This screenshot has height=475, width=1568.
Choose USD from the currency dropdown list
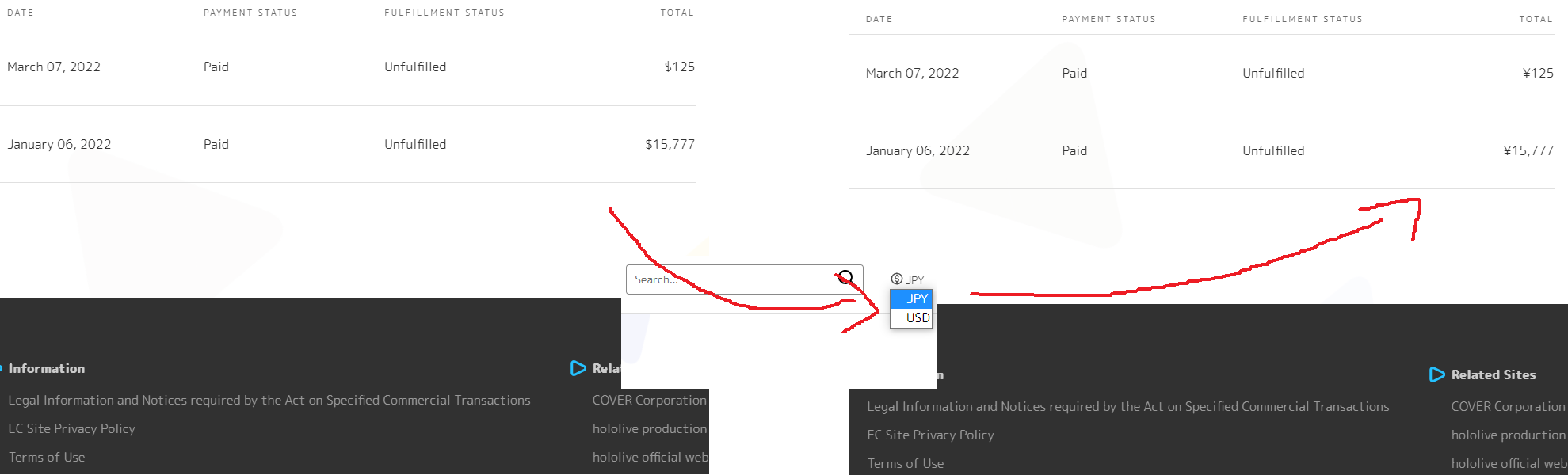click(x=910, y=317)
